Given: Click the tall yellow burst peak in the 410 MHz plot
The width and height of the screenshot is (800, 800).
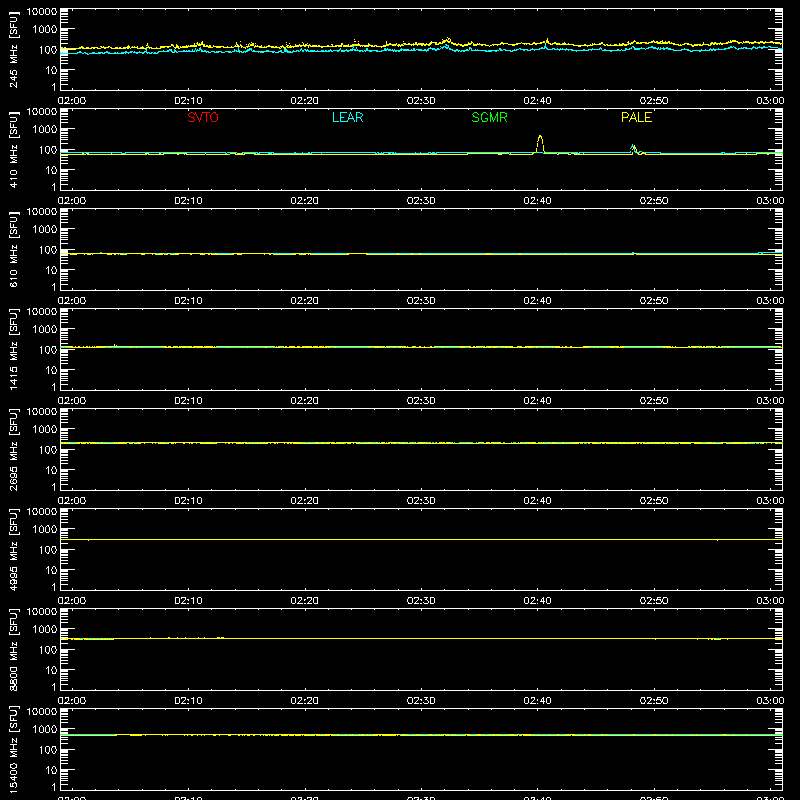Looking at the screenshot, I should point(540,143).
